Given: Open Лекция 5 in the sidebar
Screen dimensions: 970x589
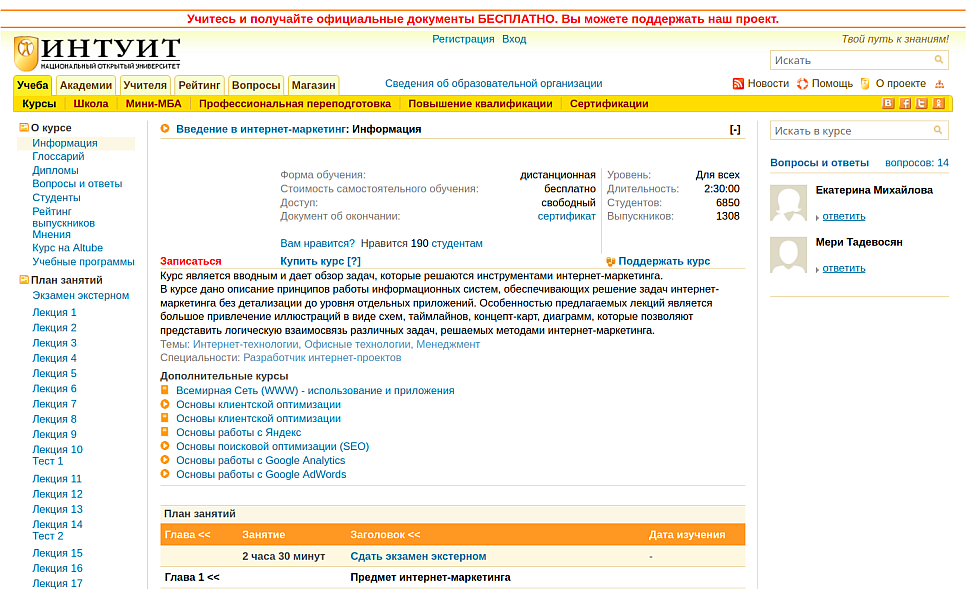Looking at the screenshot, I should pyautogui.click(x=54, y=373).
